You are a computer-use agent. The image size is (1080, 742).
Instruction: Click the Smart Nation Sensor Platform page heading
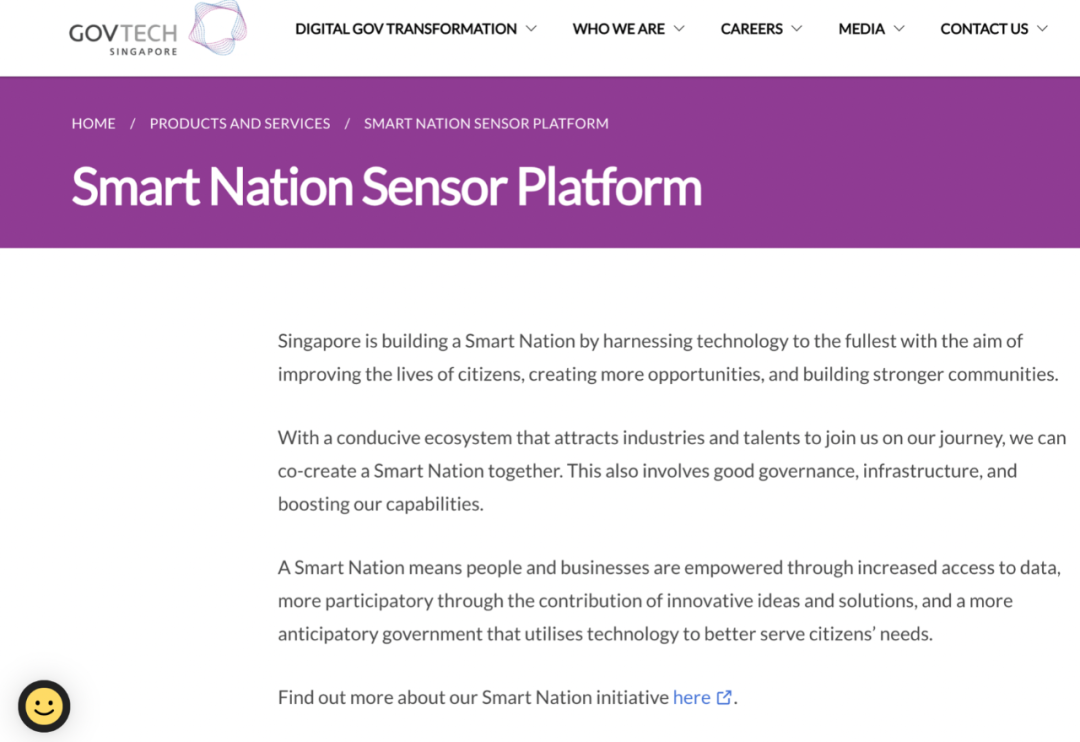(386, 187)
